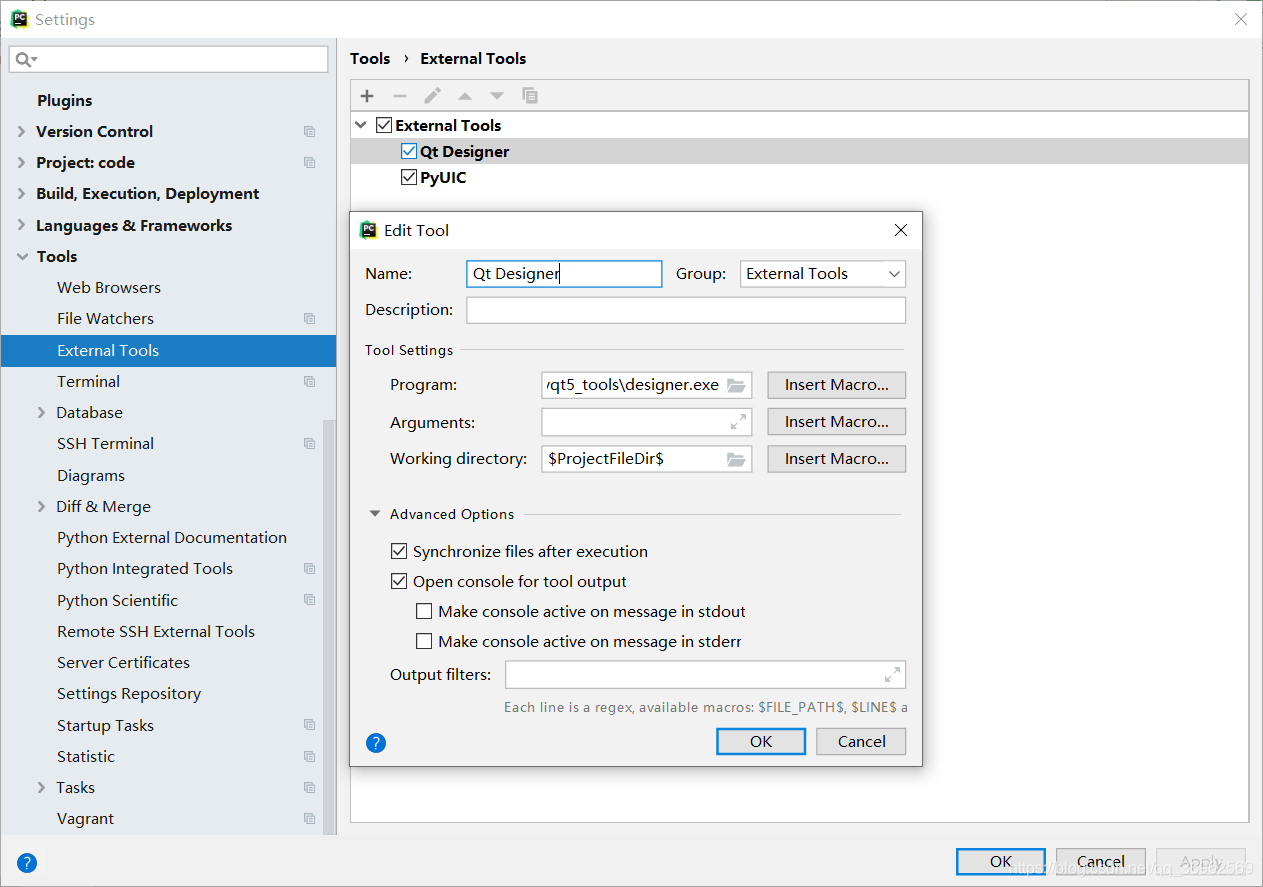Click project-level icon beside Python Scientific

(309, 600)
